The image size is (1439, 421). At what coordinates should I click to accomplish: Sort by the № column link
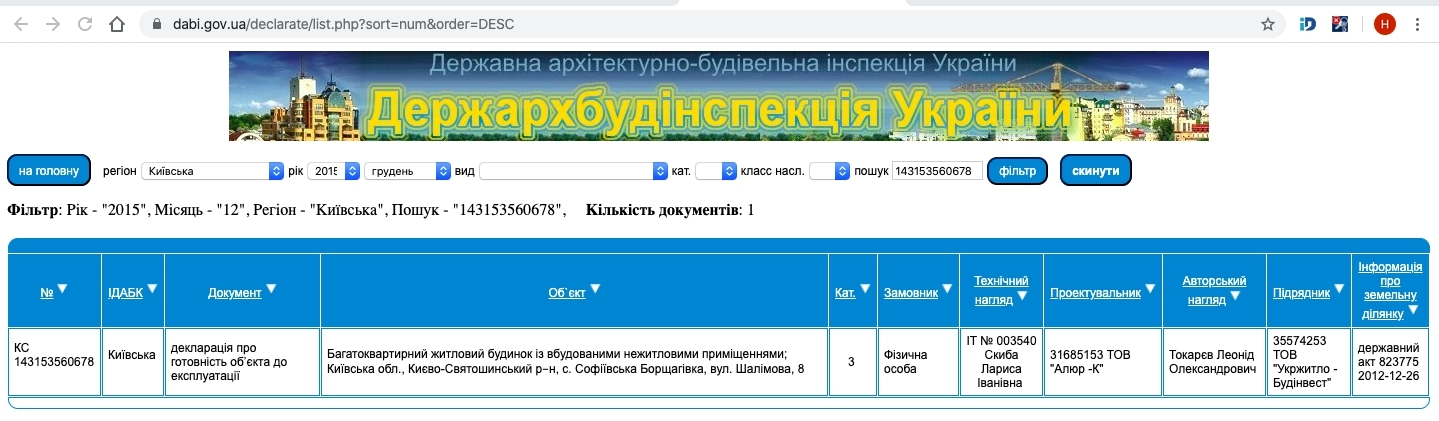(46, 293)
